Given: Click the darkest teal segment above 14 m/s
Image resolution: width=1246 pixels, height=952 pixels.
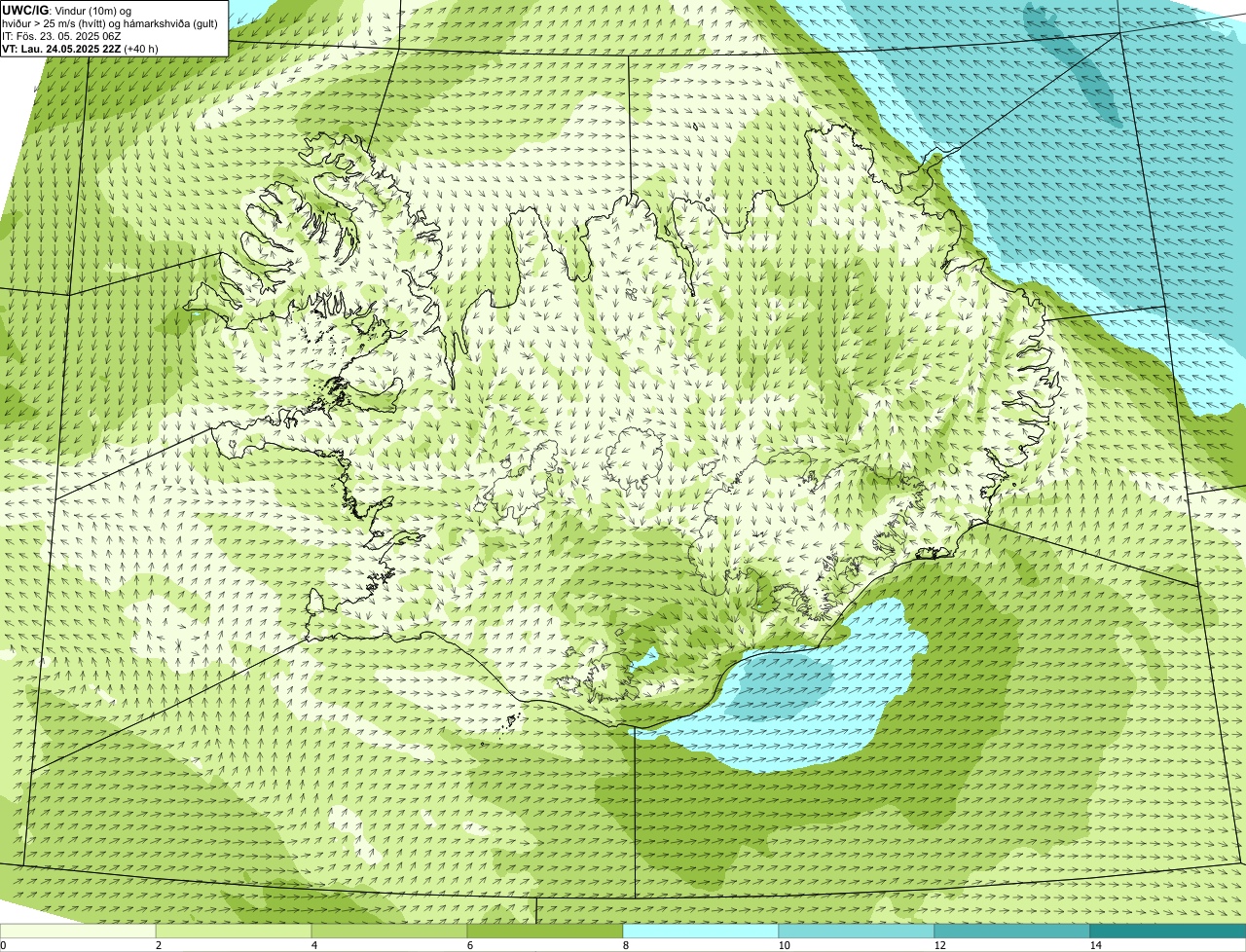Looking at the screenshot, I should [x=1168, y=931].
